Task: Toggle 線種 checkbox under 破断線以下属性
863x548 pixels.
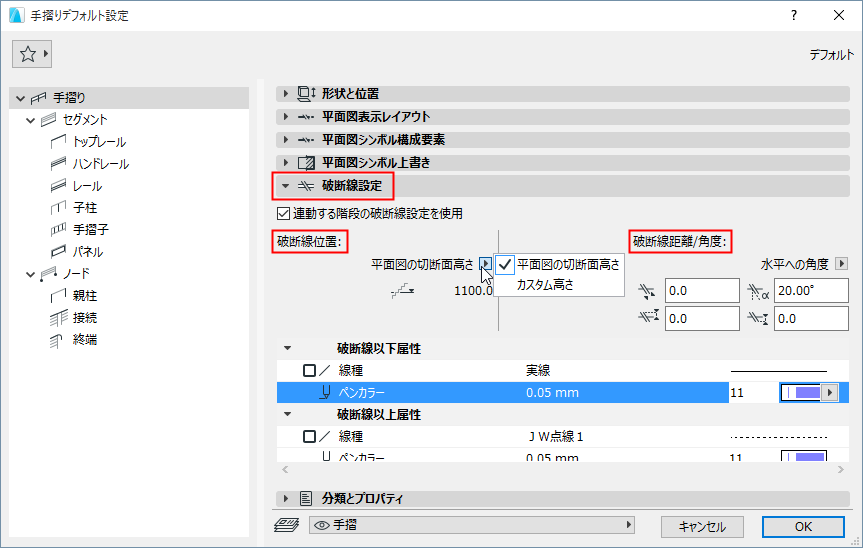Action: (x=310, y=370)
